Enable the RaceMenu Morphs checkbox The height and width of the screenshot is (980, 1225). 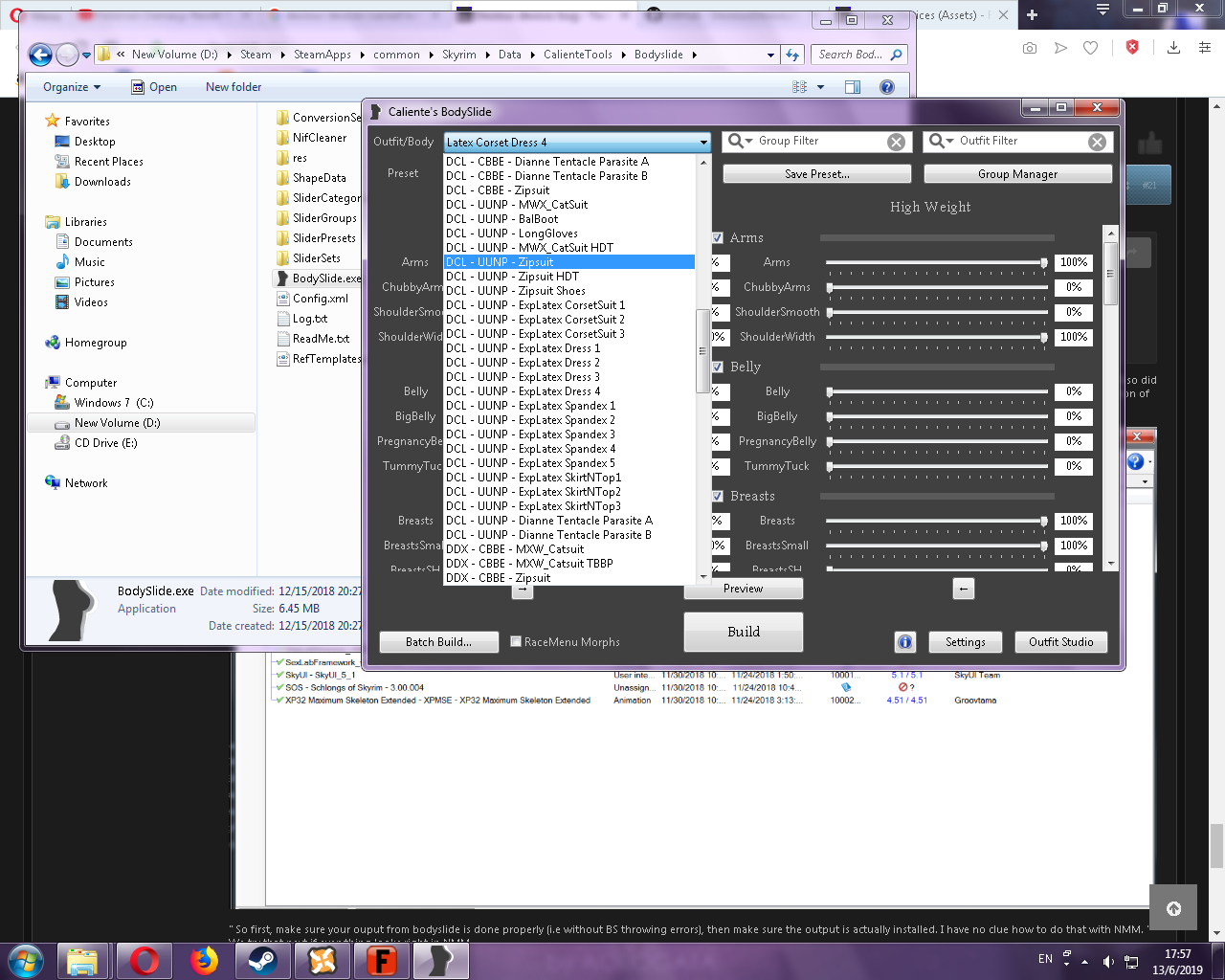coord(516,642)
